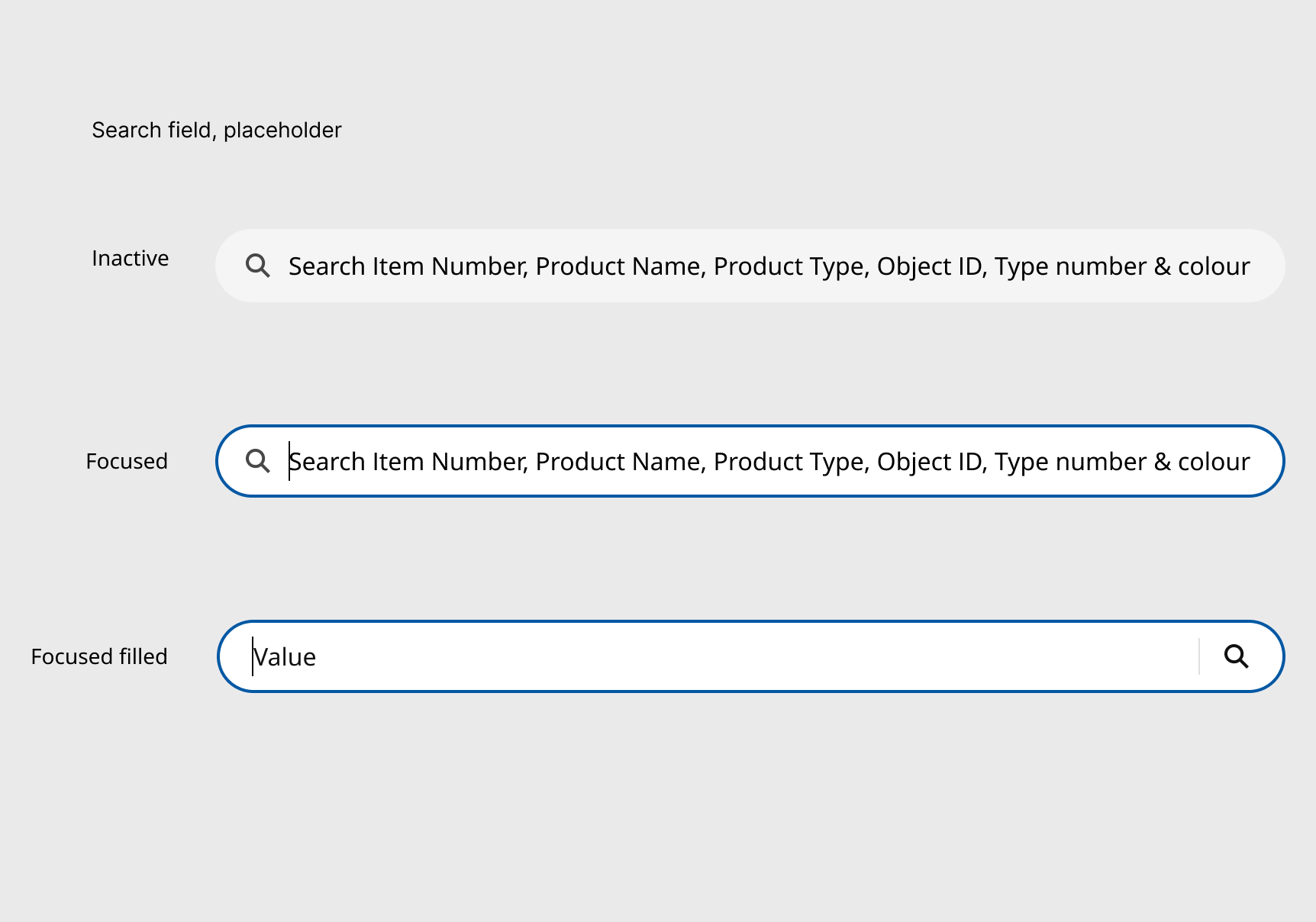Click the magnifier icon in the Focused field
Screen dimensions: 1316x922
pyautogui.click(x=258, y=461)
